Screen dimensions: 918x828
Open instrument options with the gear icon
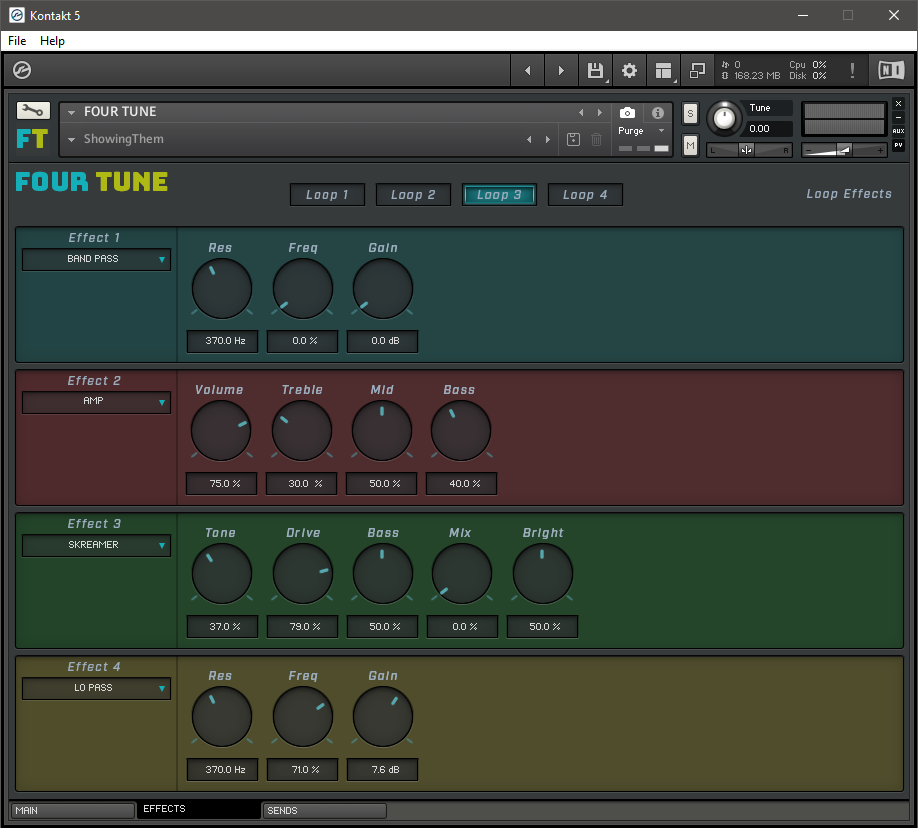coord(629,70)
